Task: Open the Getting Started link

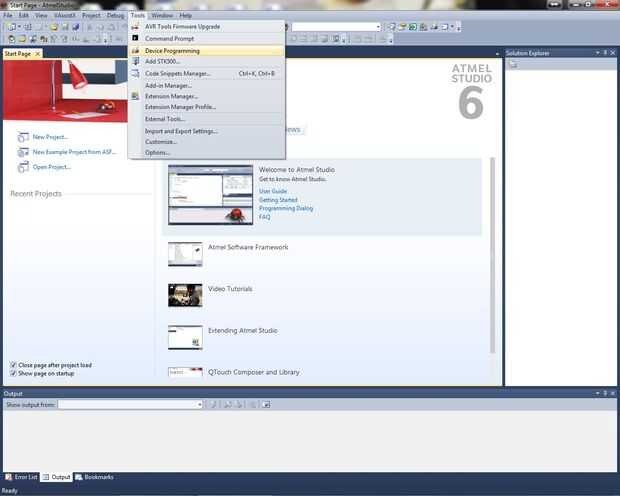Action: click(x=278, y=200)
